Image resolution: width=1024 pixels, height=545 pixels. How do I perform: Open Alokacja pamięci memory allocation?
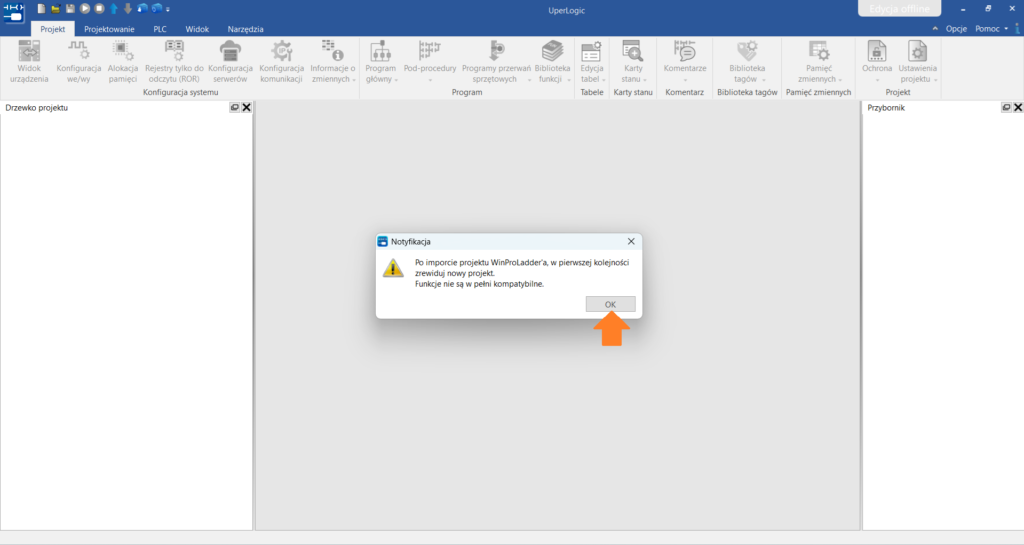(x=123, y=62)
